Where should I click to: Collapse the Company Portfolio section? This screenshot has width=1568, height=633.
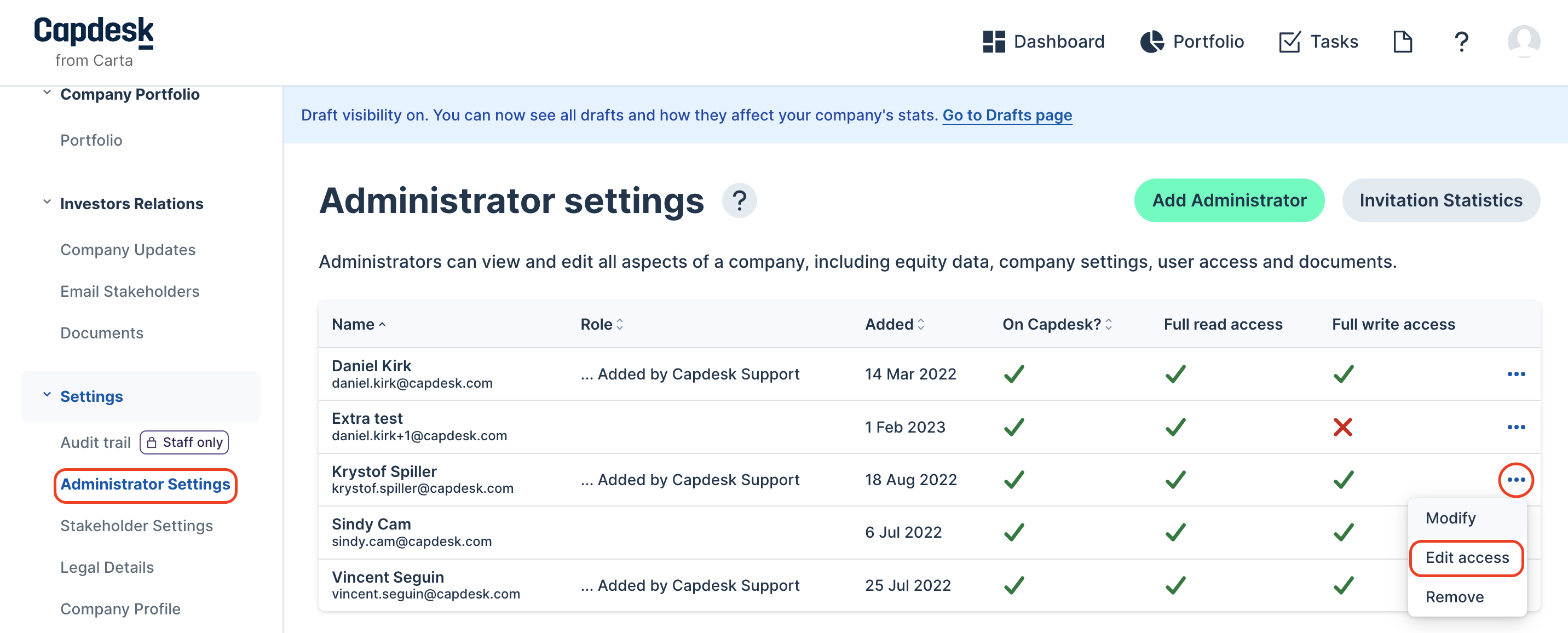pyautogui.click(x=47, y=93)
